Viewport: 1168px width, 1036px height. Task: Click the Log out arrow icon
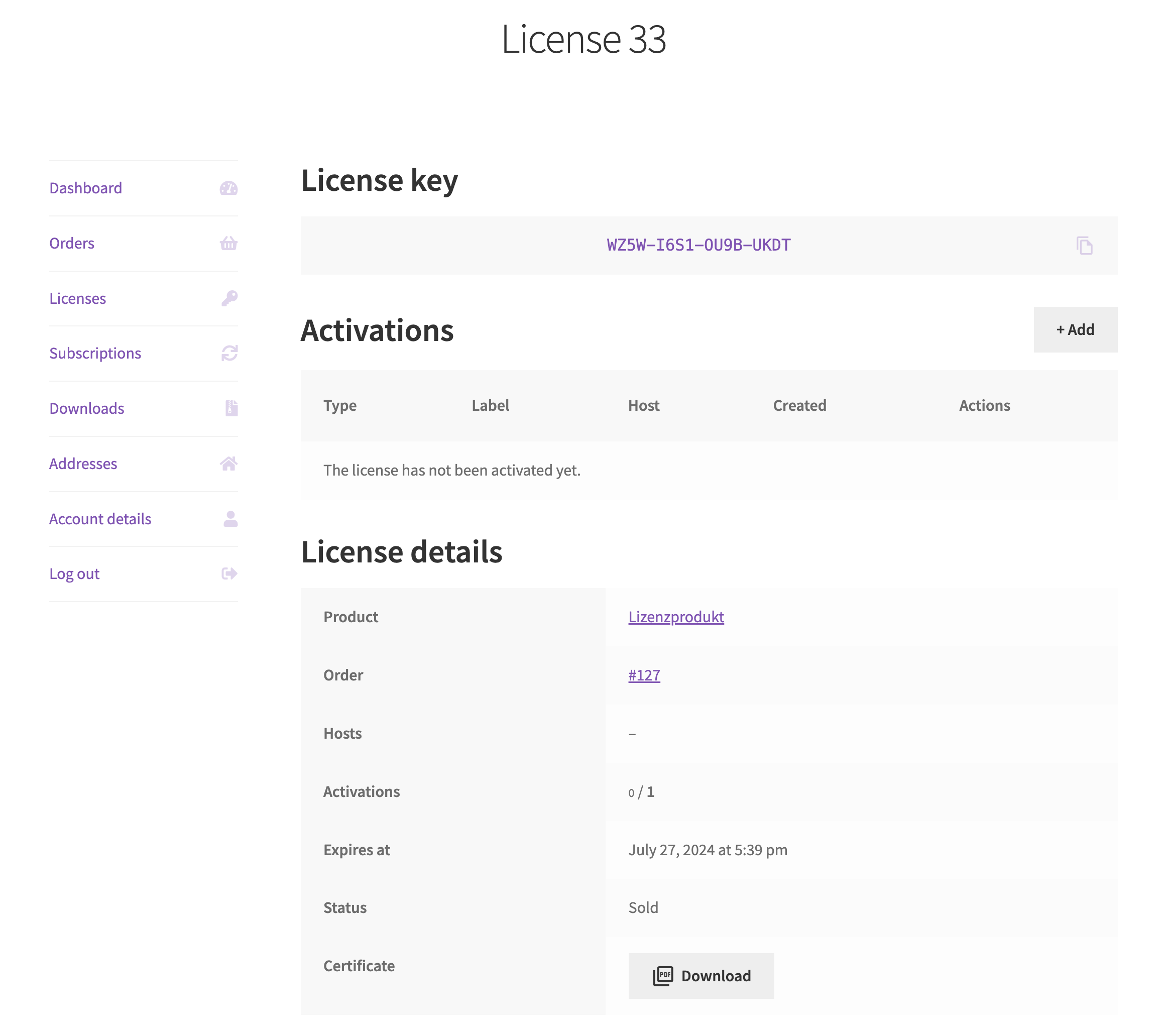tap(229, 573)
